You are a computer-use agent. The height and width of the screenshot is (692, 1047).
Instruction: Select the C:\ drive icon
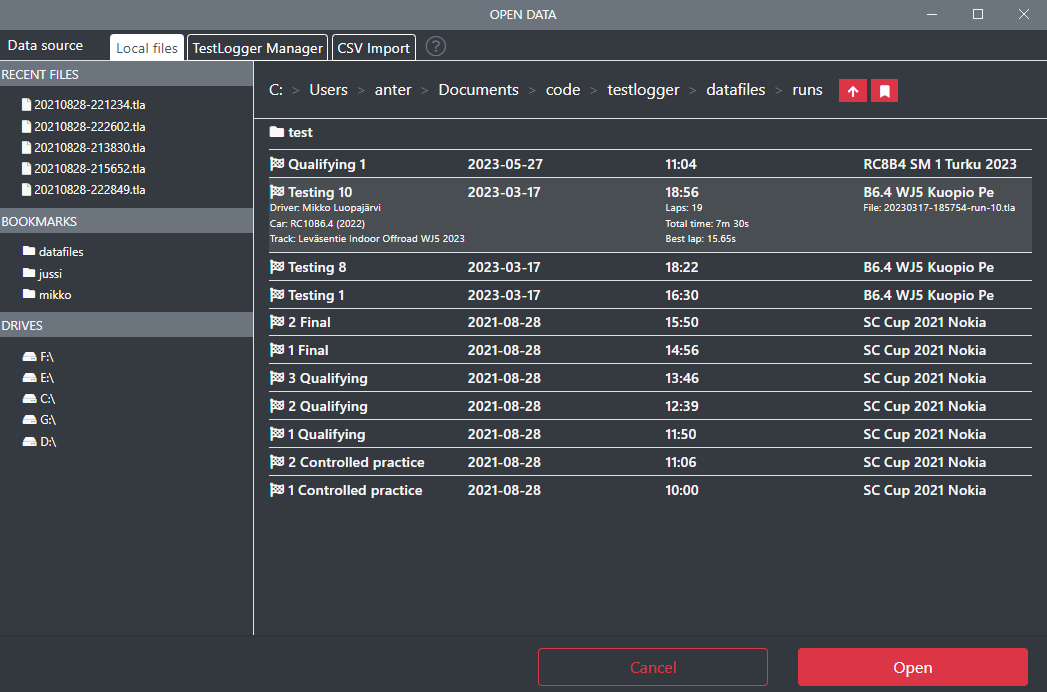[29, 398]
